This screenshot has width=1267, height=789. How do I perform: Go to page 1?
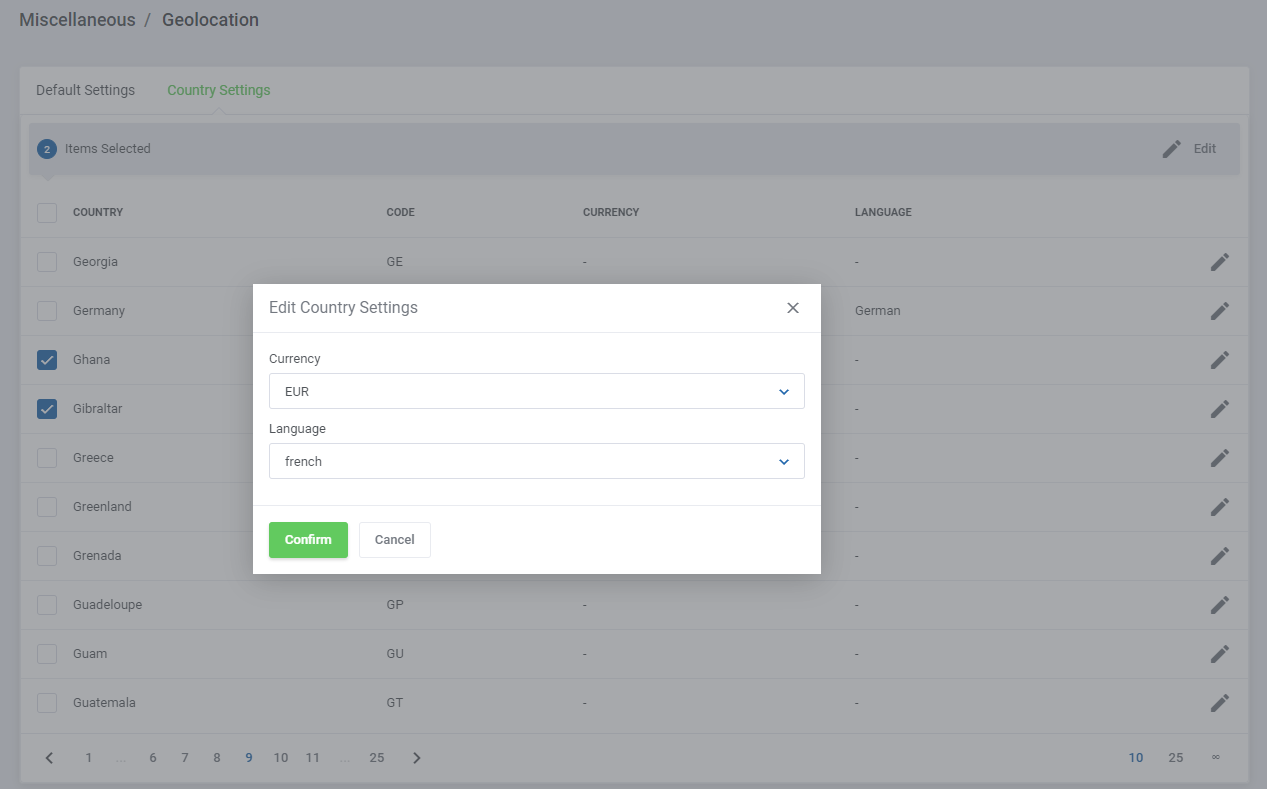88,758
